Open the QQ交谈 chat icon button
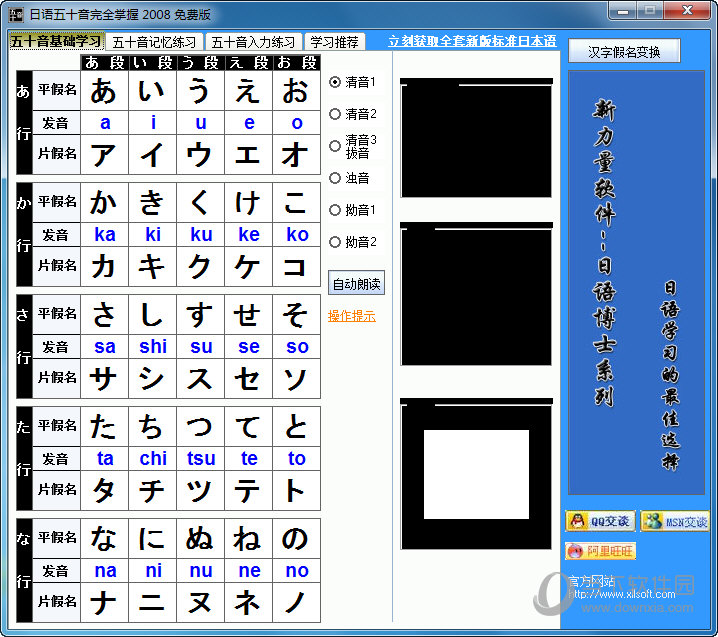The width and height of the screenshot is (718, 637). pyautogui.click(x=600, y=521)
